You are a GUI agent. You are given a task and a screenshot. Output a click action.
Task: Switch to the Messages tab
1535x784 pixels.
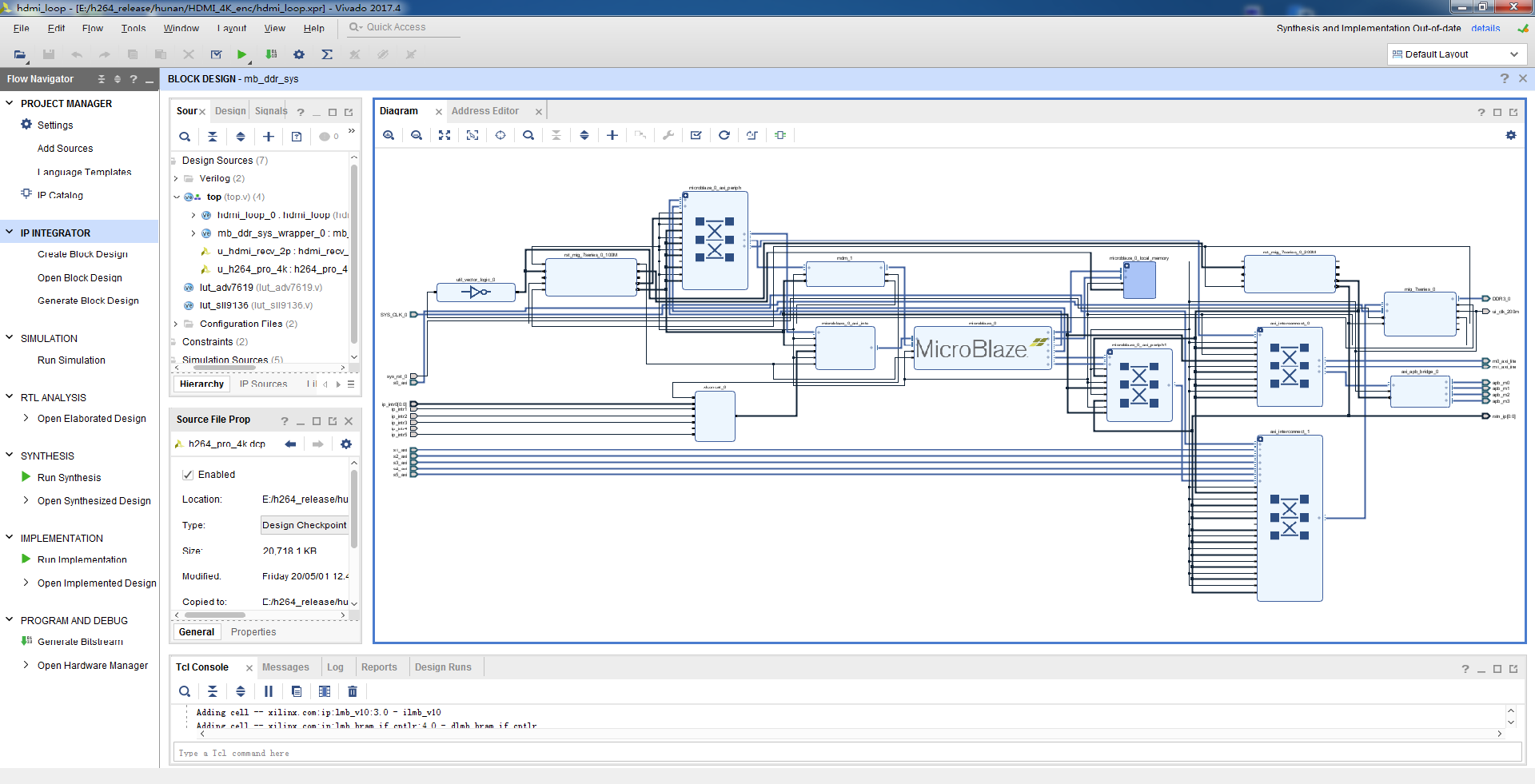coord(285,667)
